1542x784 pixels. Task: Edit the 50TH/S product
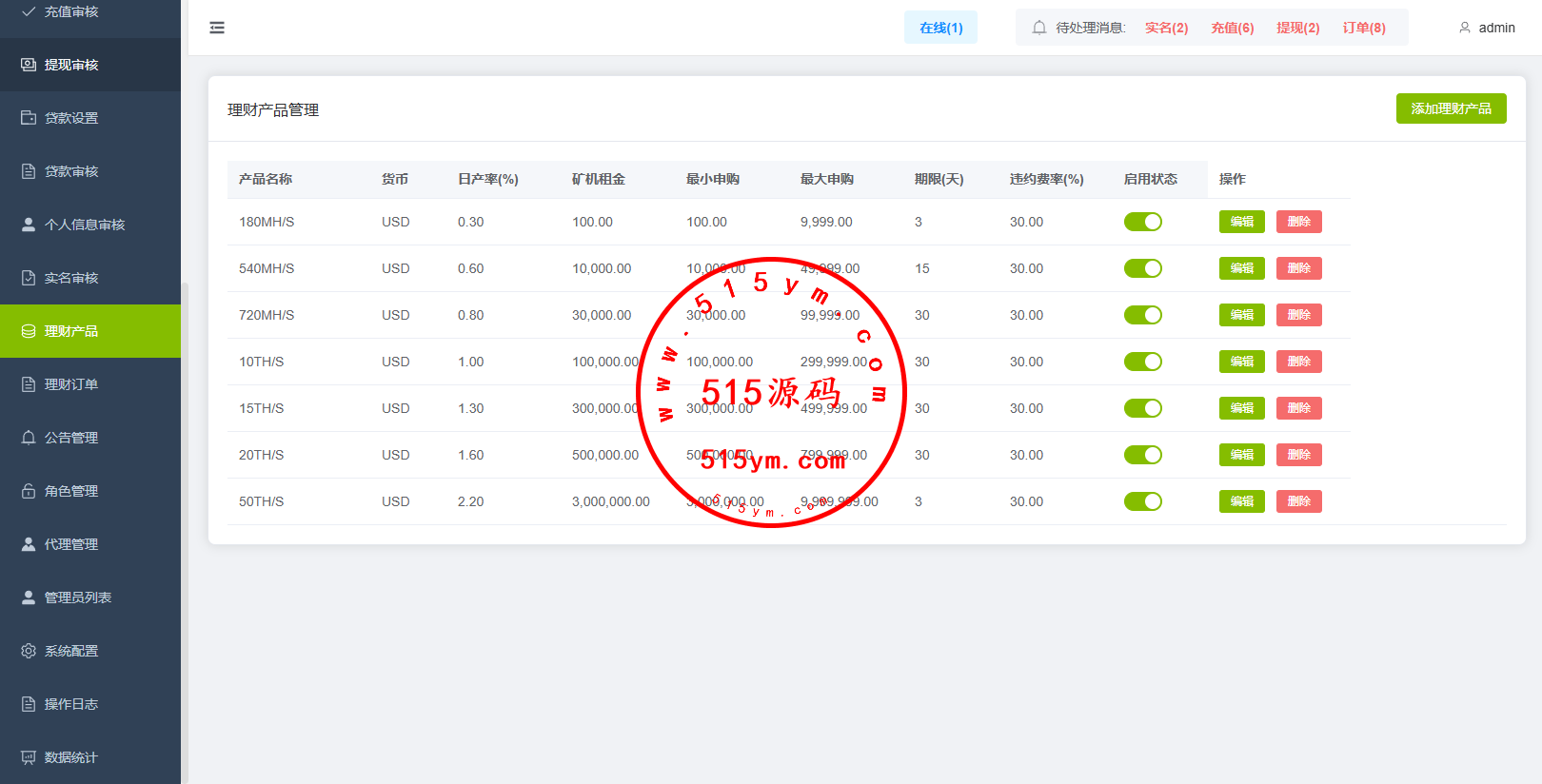(1242, 501)
